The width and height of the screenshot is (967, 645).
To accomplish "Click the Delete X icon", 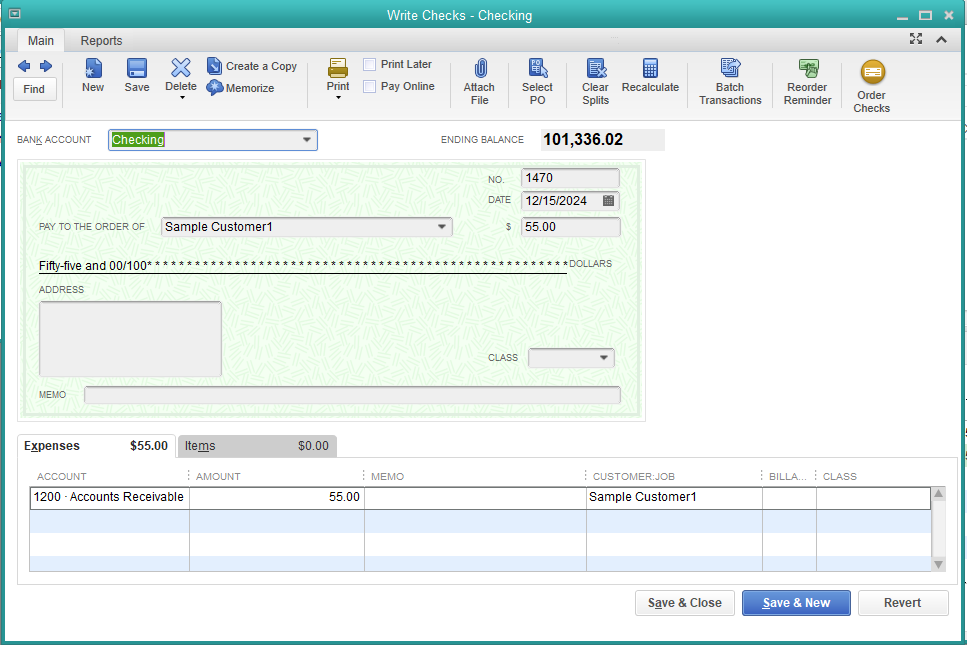I will 181,67.
